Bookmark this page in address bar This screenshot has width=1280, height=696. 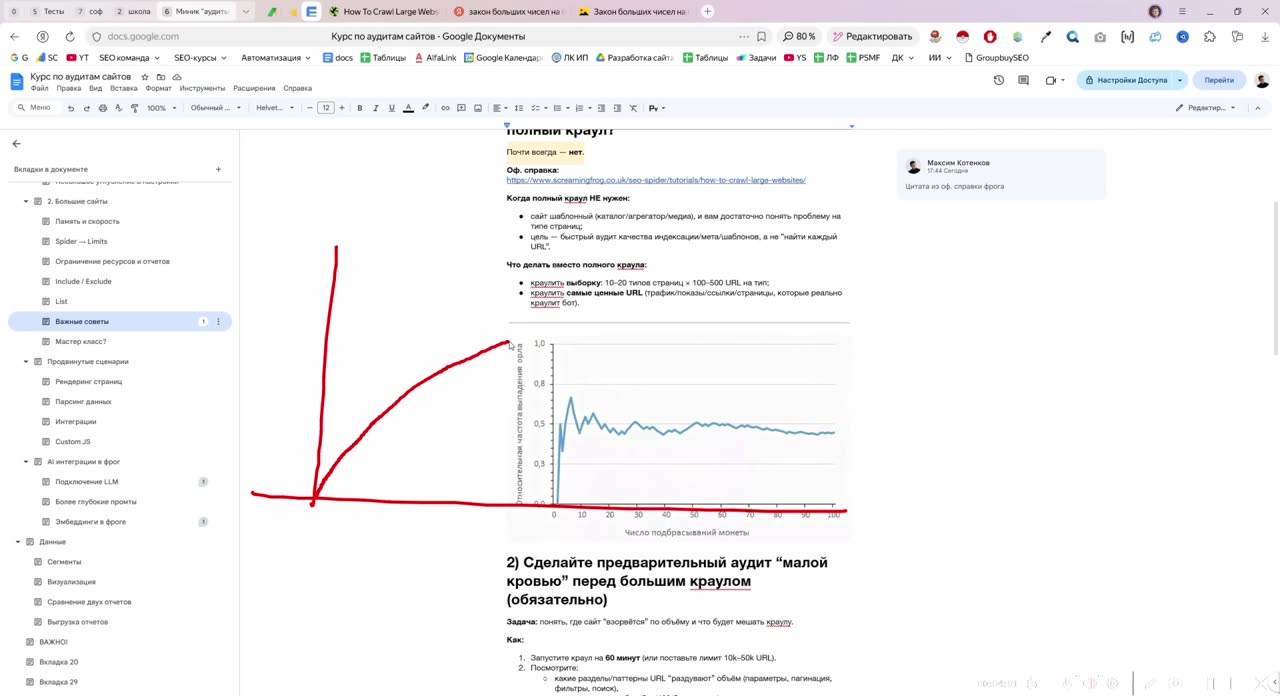761,36
